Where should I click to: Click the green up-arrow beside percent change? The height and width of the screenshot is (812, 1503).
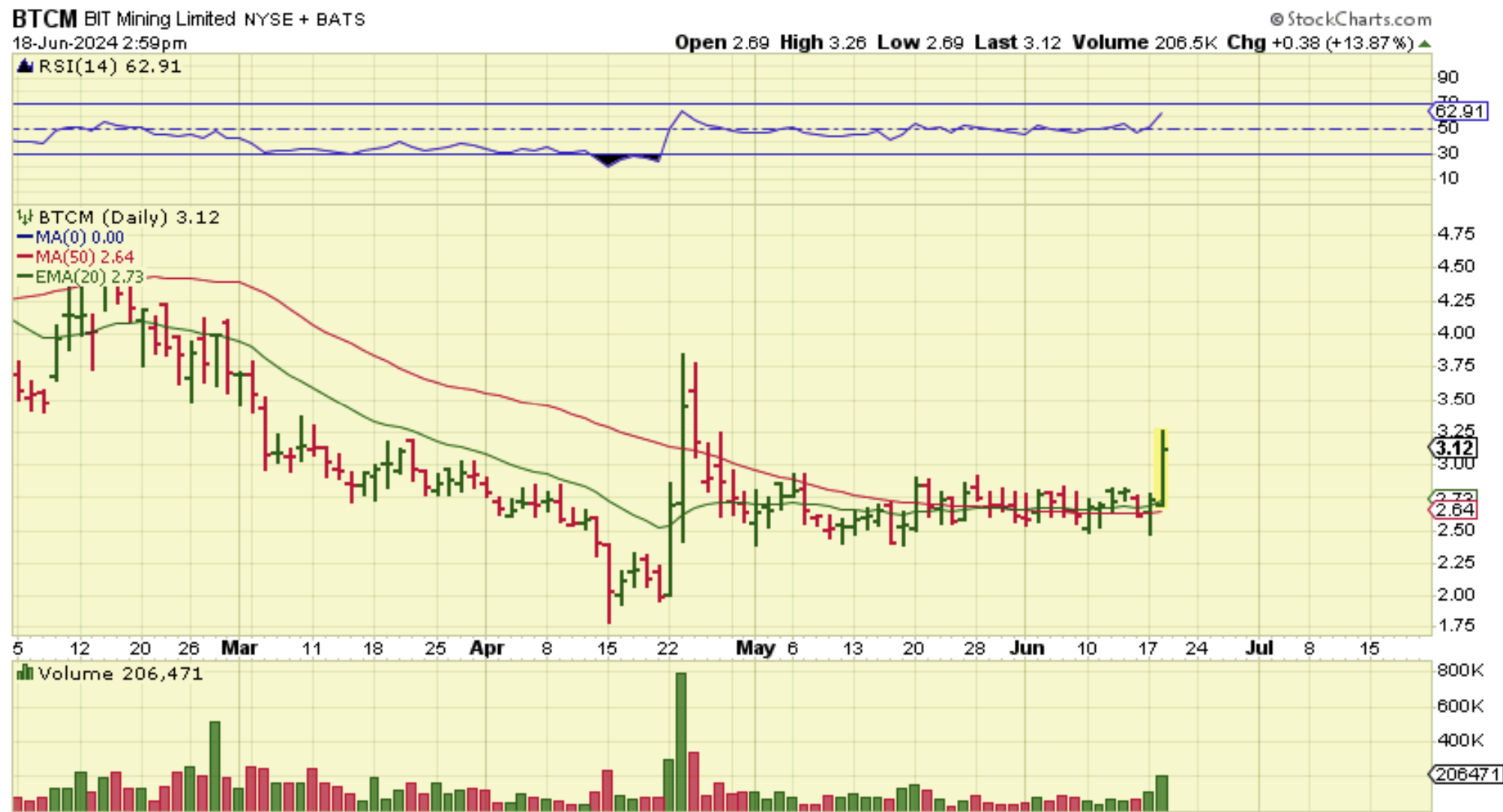tap(1424, 43)
